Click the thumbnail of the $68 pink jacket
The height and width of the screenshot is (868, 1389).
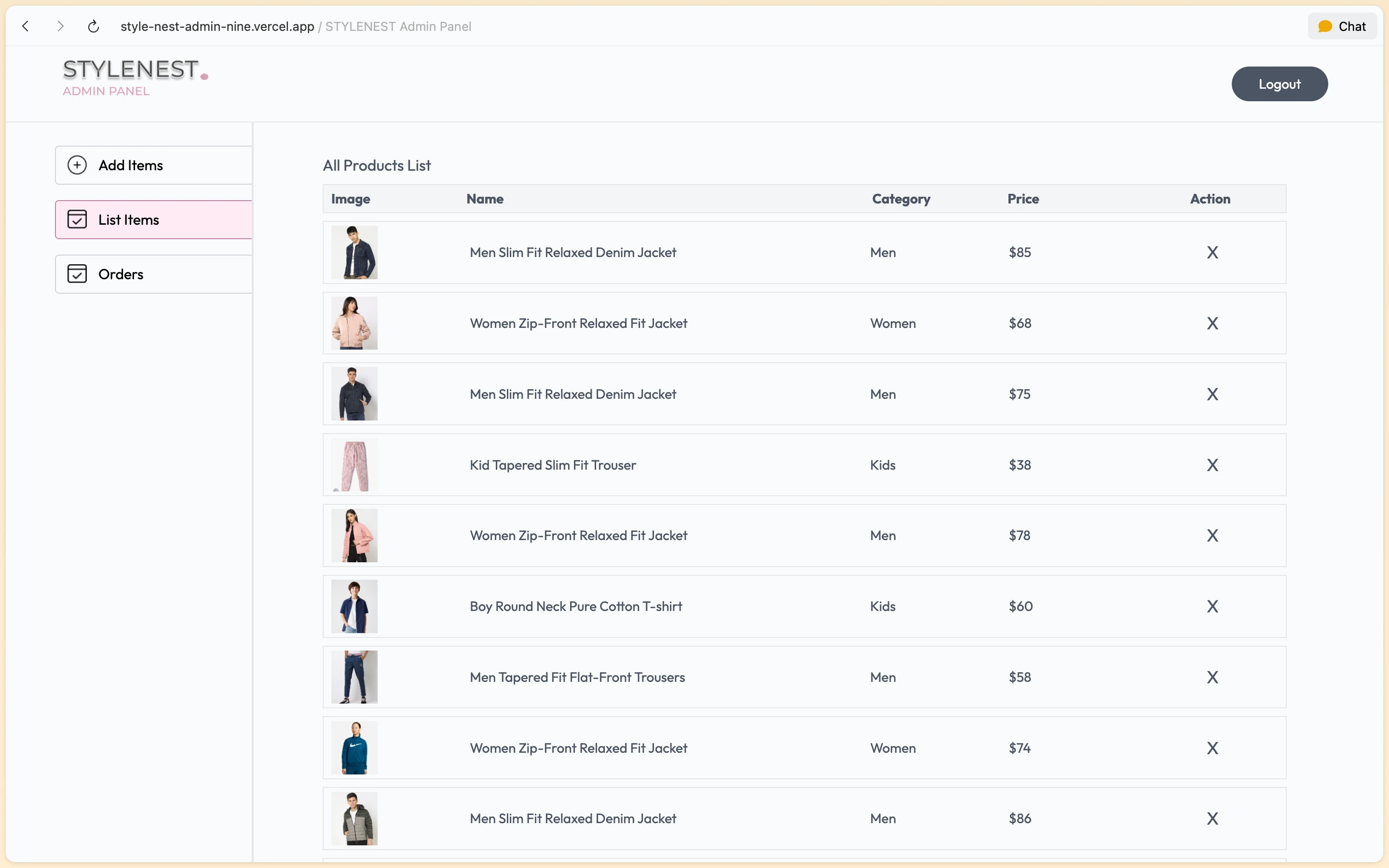pos(354,323)
